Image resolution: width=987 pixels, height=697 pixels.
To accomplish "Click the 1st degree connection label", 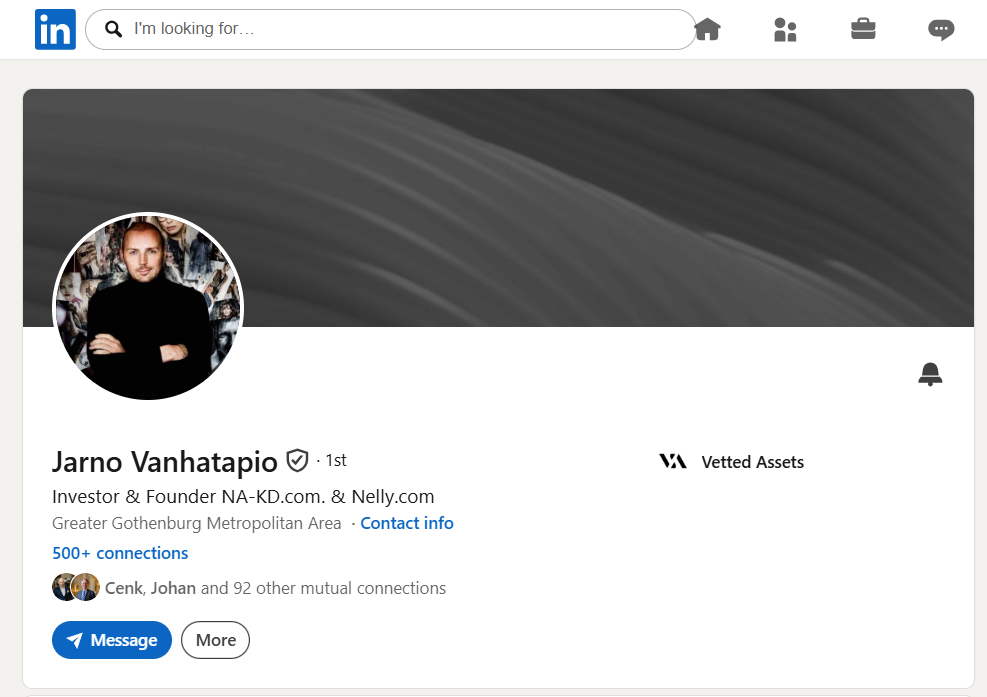I will (336, 460).
